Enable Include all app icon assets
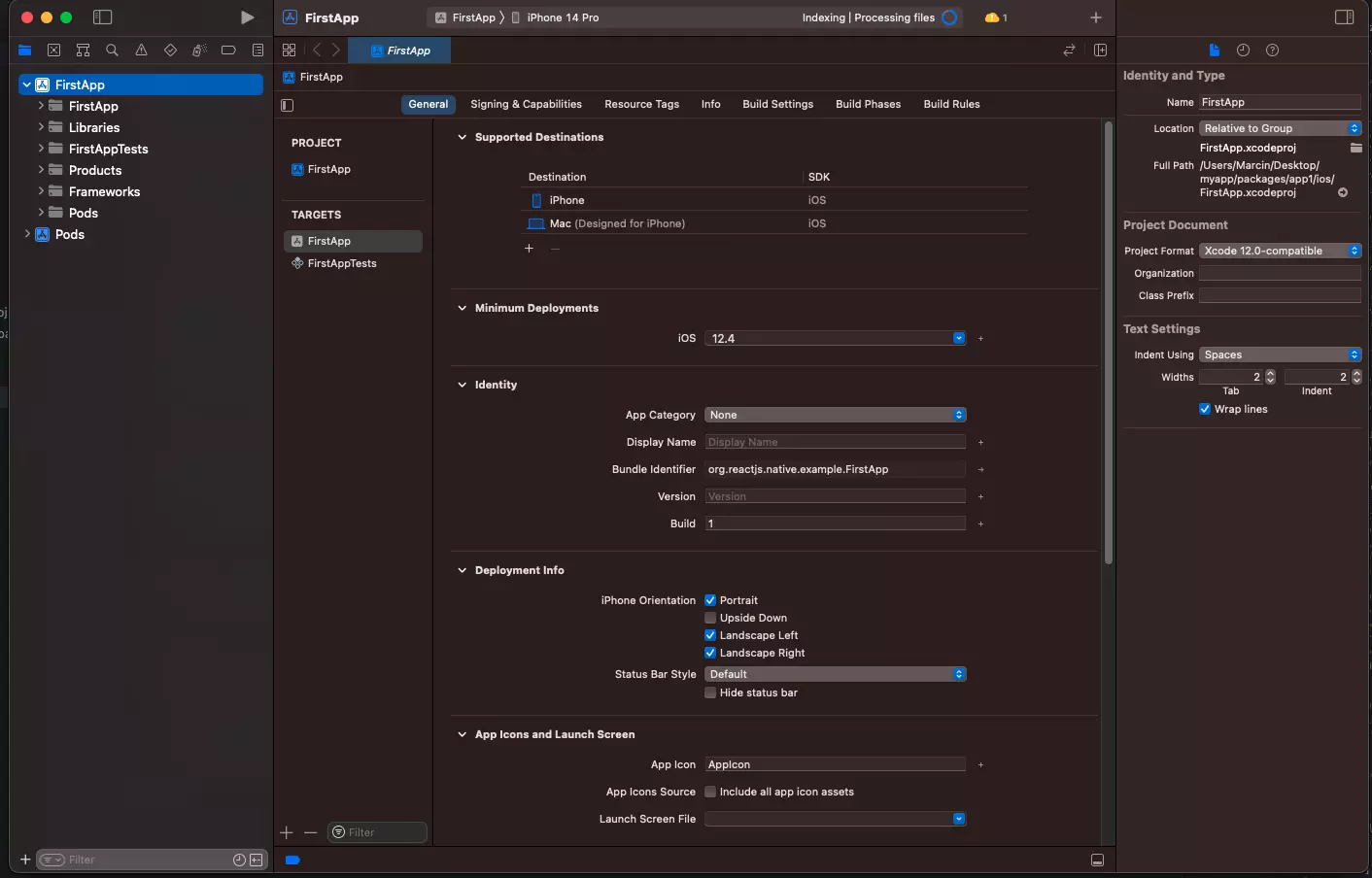Viewport: 1372px width, 878px height. coord(710,792)
